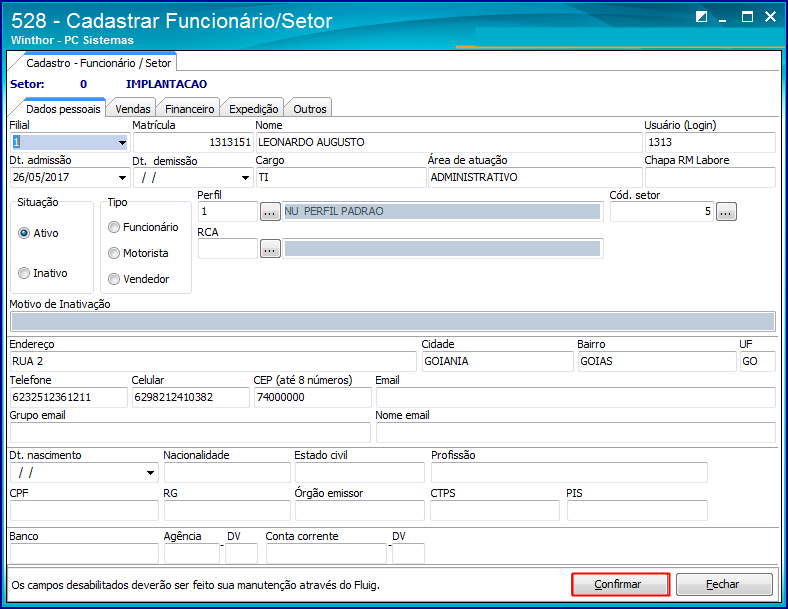
Task: Click the Estado civil field
Action: click(360, 473)
